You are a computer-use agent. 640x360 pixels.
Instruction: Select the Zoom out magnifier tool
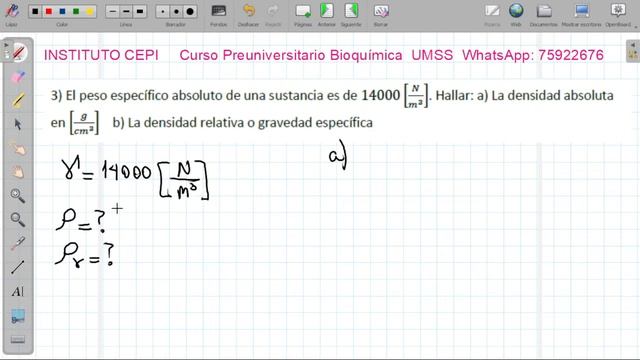pyautogui.click(x=18, y=220)
